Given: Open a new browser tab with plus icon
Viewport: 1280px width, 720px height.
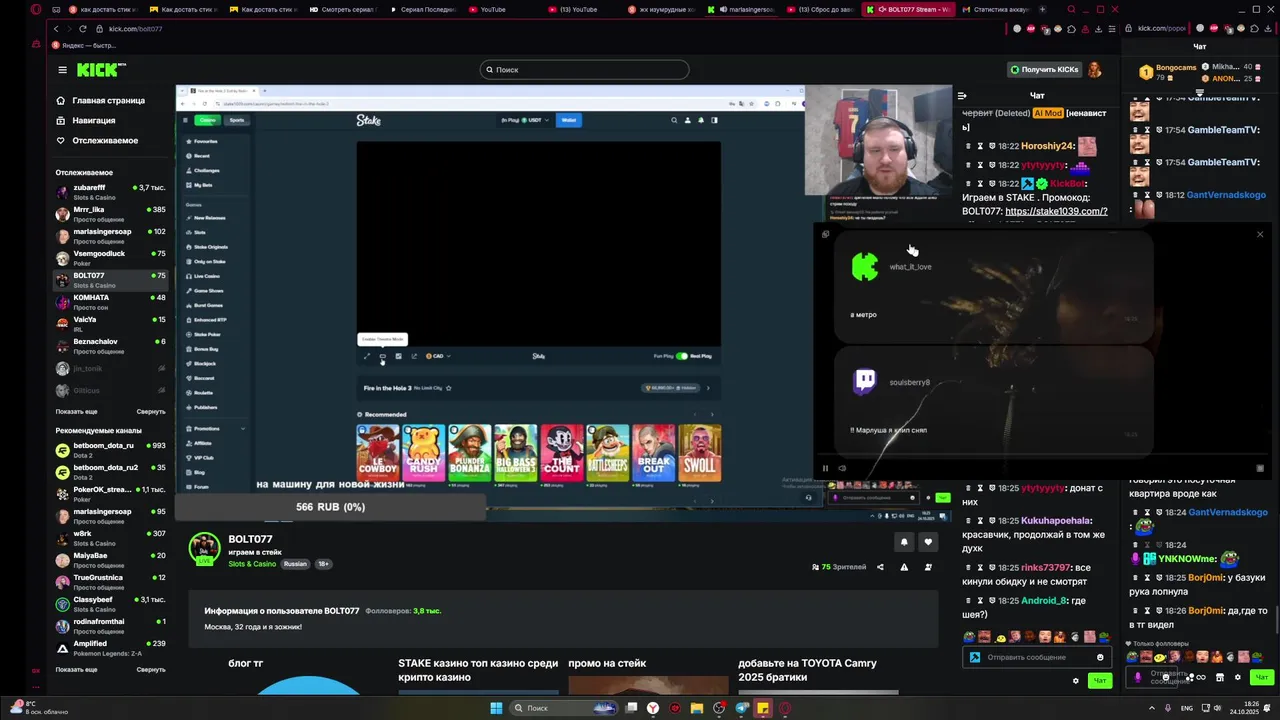Looking at the screenshot, I should click(1042, 9).
